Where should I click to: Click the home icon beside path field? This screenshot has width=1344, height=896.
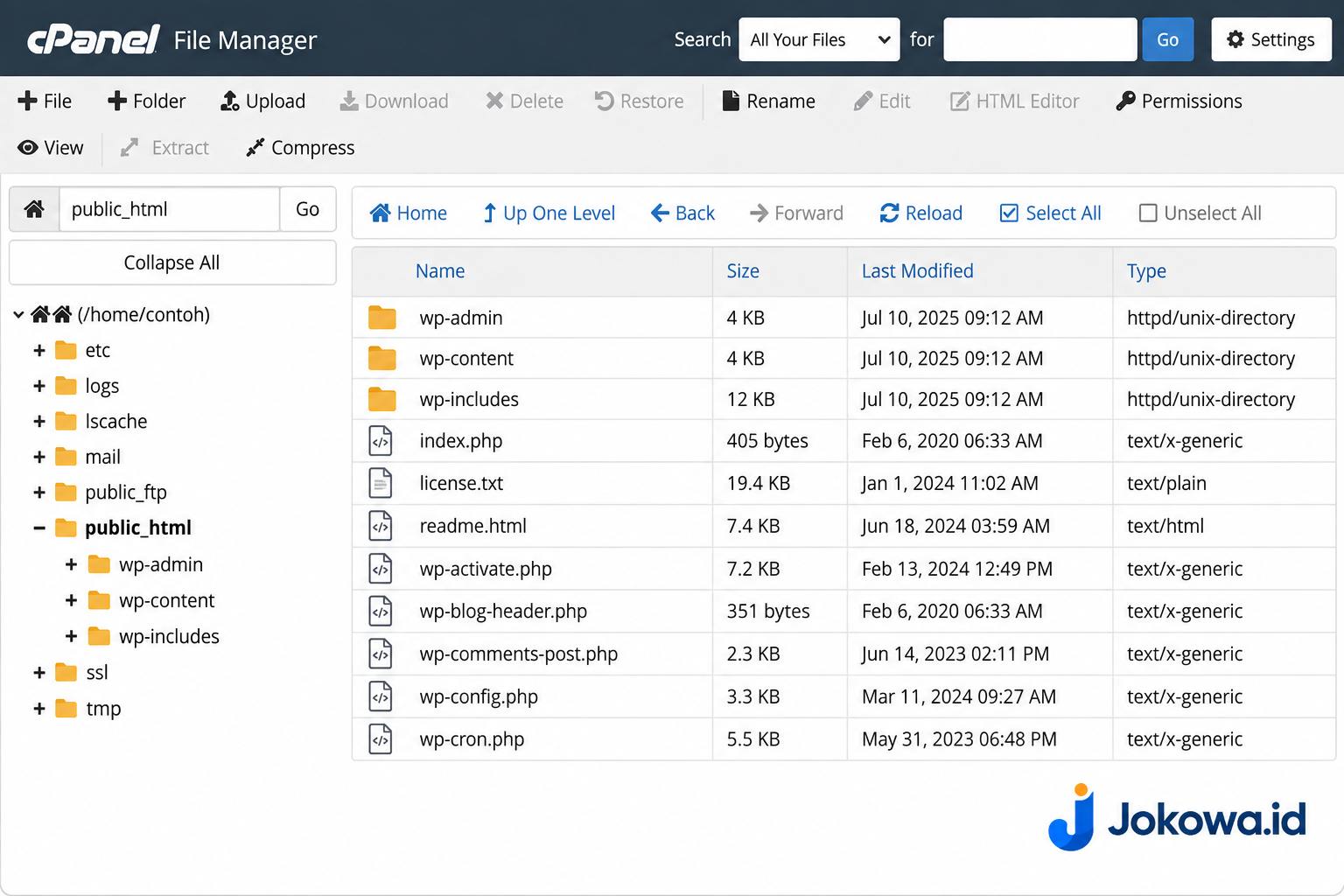34,209
